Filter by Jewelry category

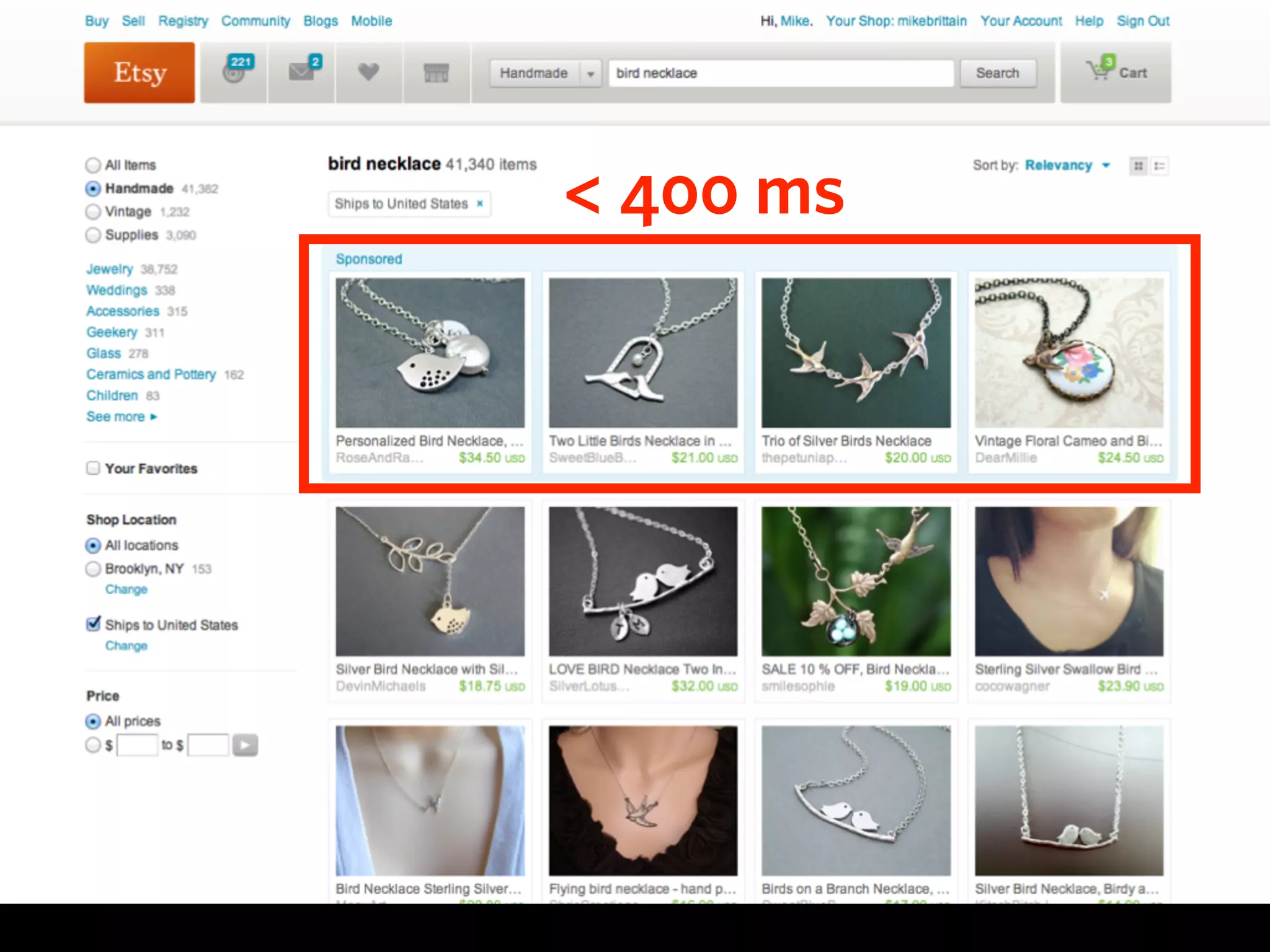pos(110,269)
